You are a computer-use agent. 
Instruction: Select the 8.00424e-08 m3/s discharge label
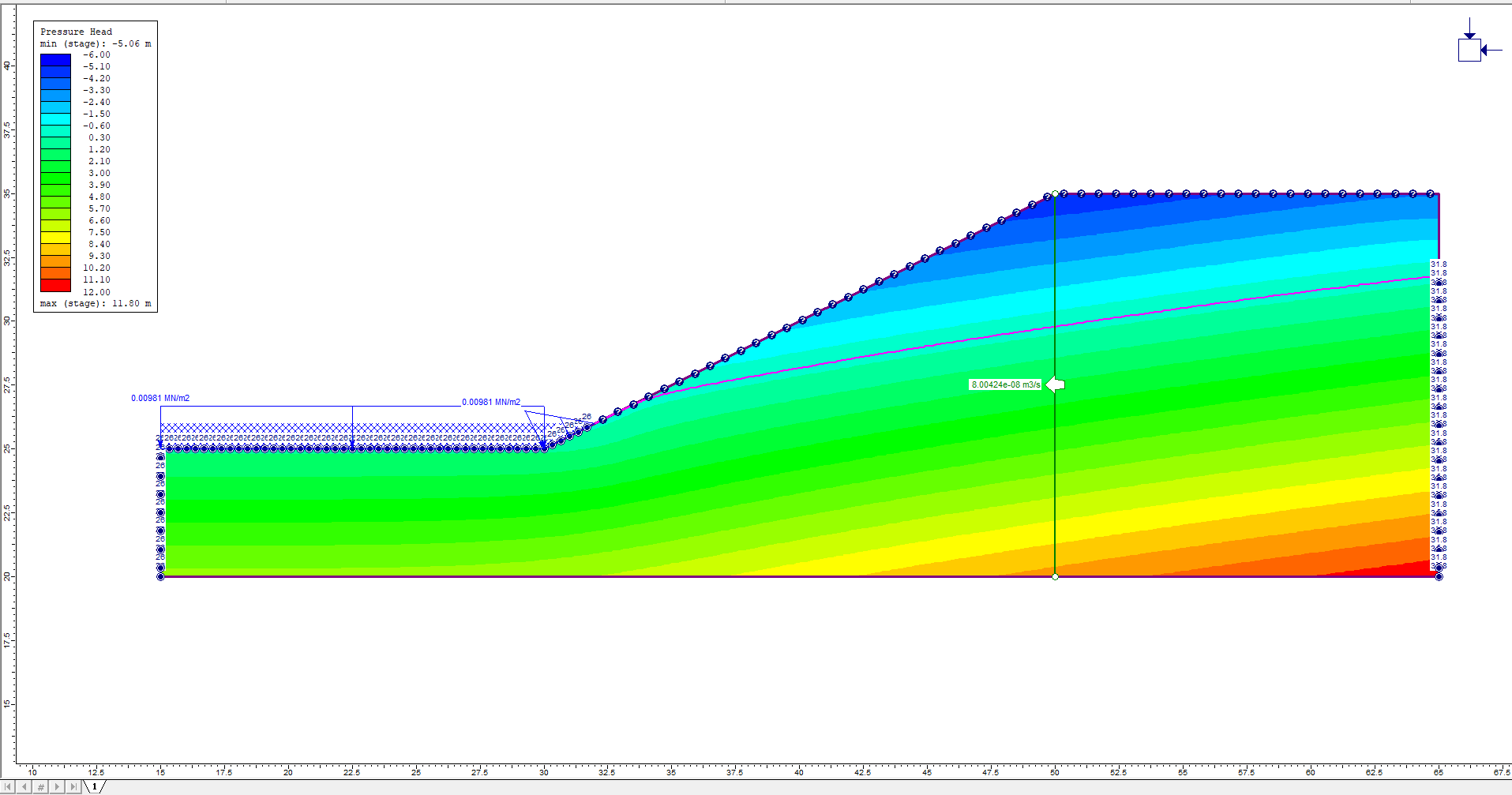click(1005, 384)
